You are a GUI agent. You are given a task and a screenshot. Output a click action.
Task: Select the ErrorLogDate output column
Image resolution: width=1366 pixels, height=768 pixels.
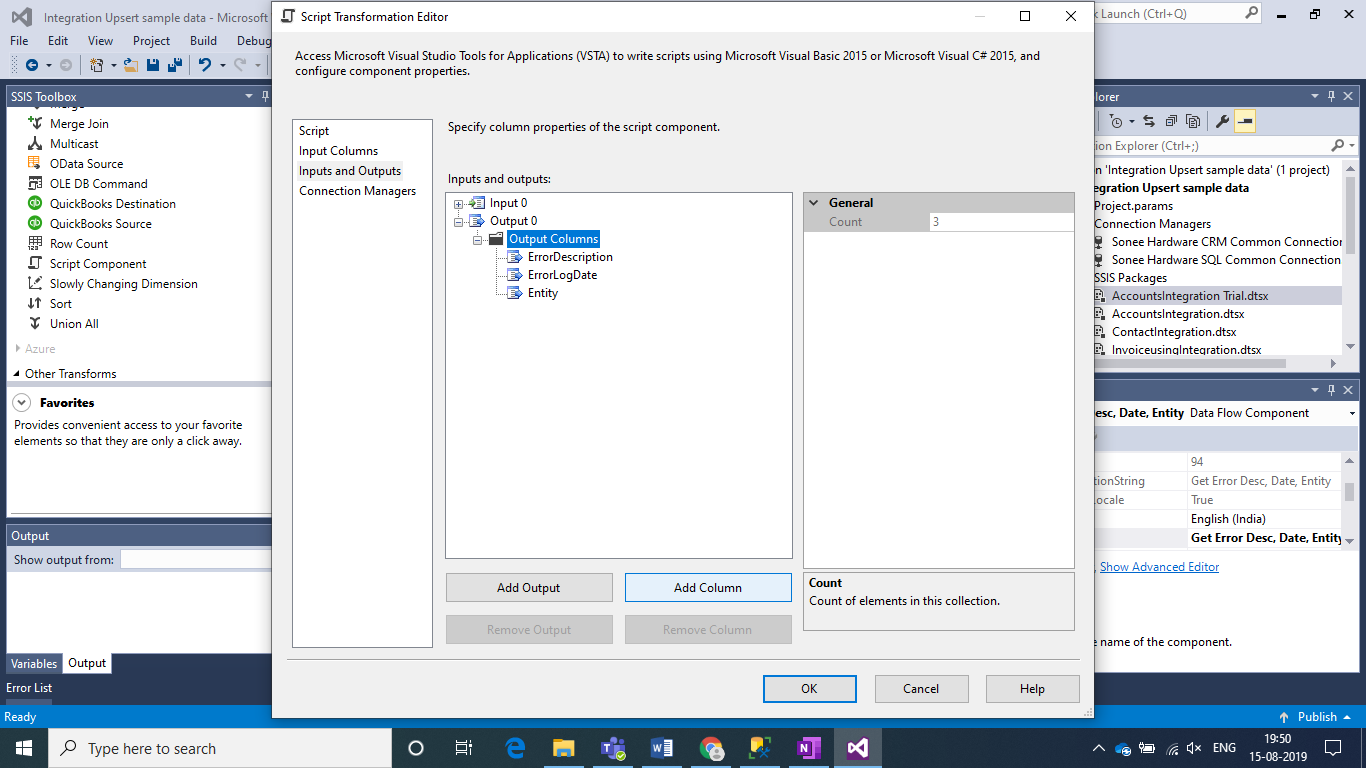click(x=562, y=275)
